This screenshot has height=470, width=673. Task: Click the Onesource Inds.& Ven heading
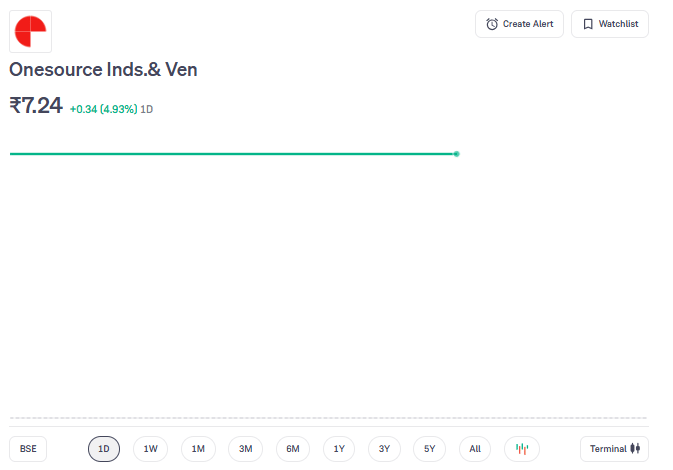pyautogui.click(x=103, y=70)
